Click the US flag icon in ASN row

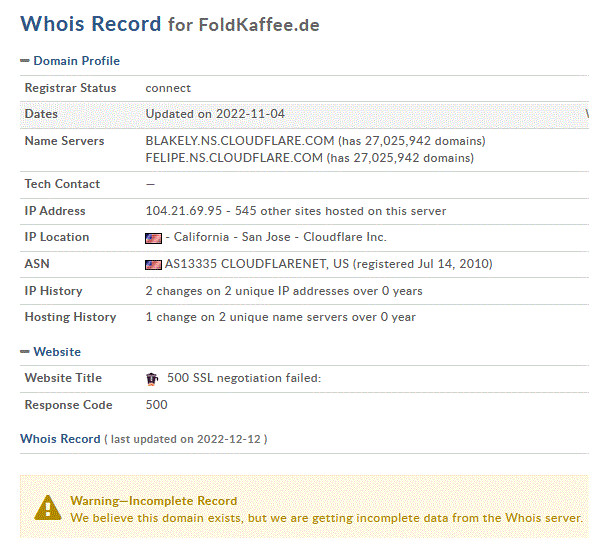[x=153, y=265]
